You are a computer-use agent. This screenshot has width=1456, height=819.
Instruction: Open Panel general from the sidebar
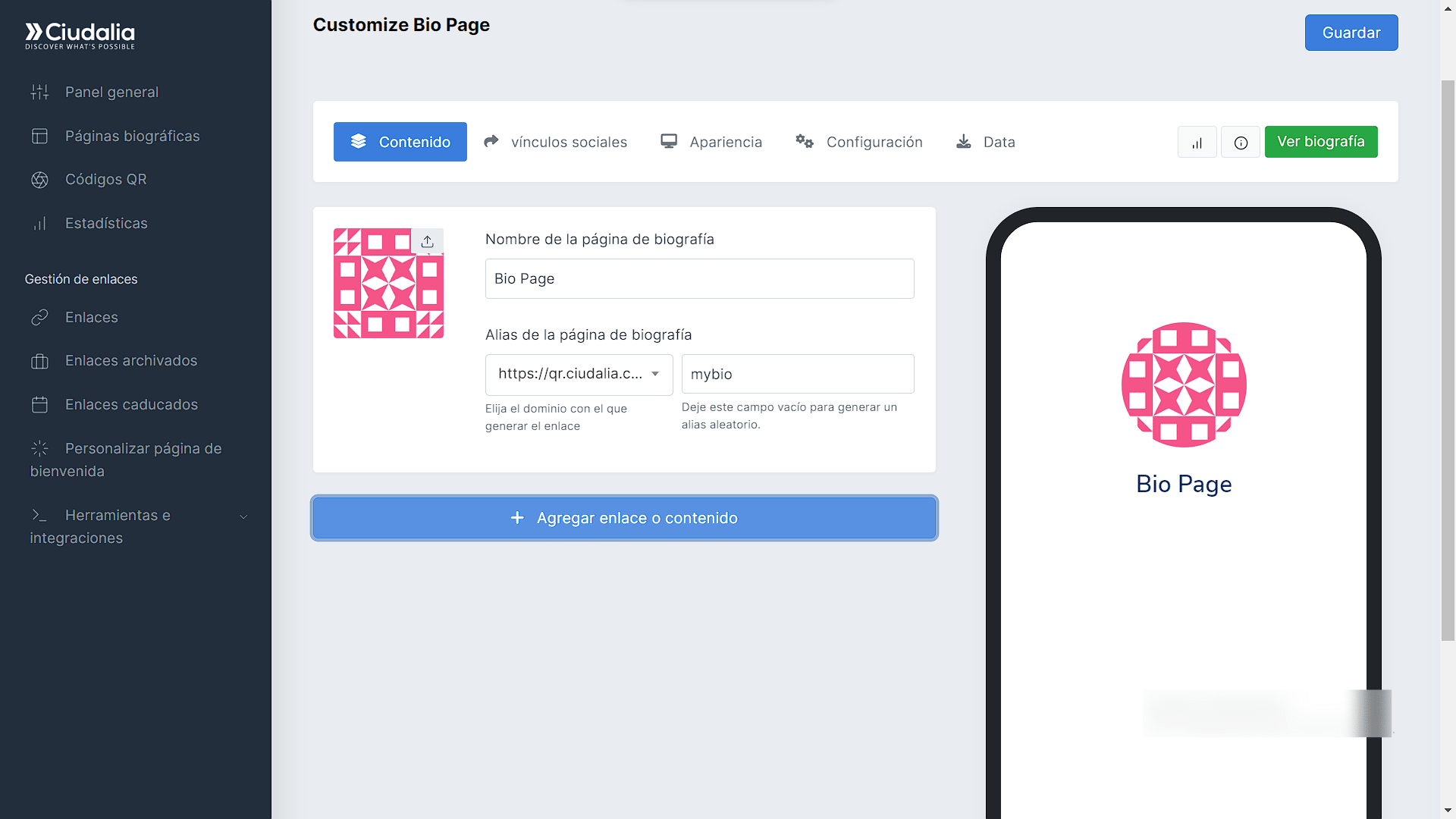(x=111, y=92)
